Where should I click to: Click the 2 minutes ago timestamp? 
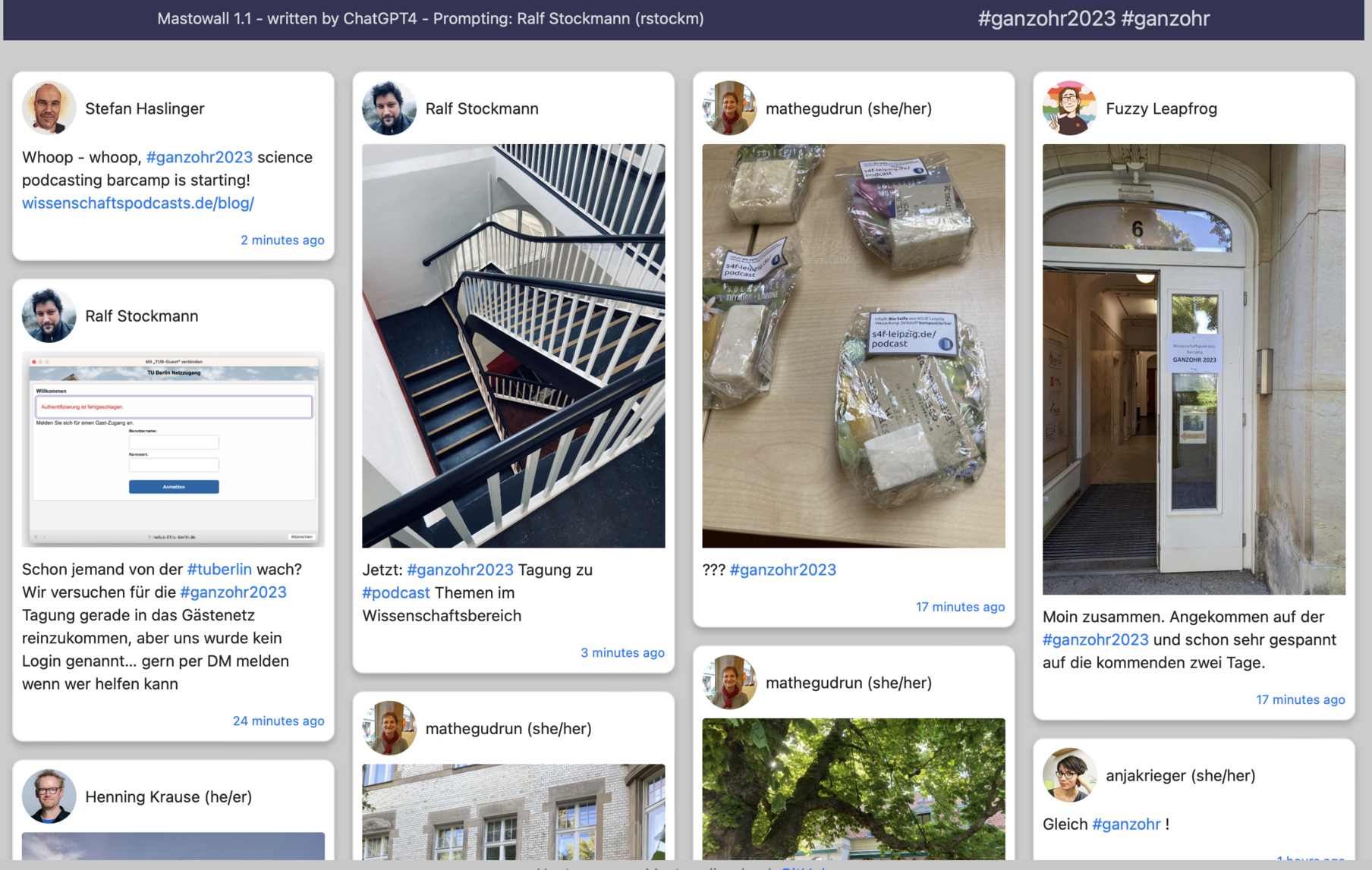(x=282, y=240)
